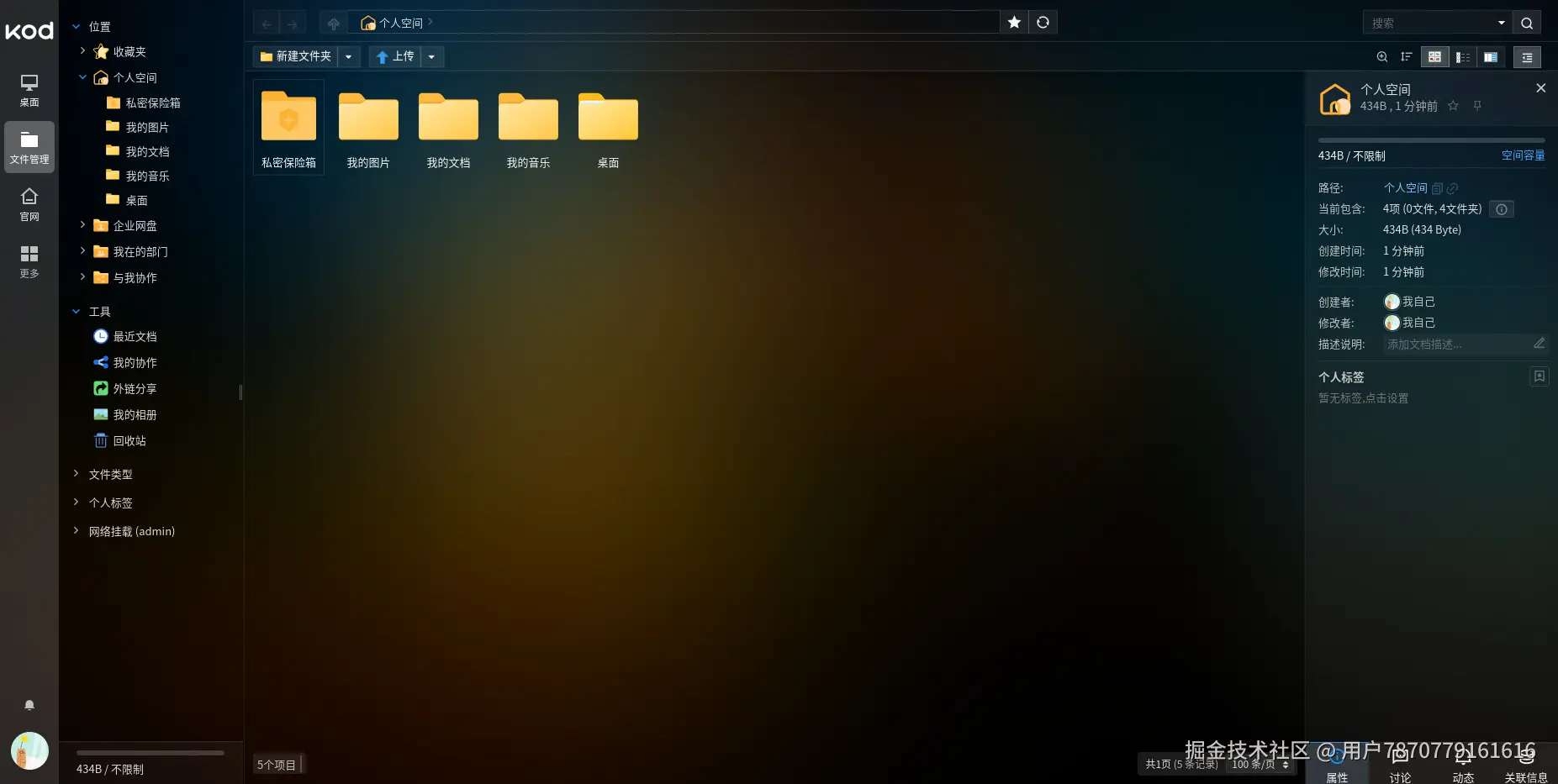Toggle the properties side panel button
The height and width of the screenshot is (784, 1558).
tap(1527, 57)
